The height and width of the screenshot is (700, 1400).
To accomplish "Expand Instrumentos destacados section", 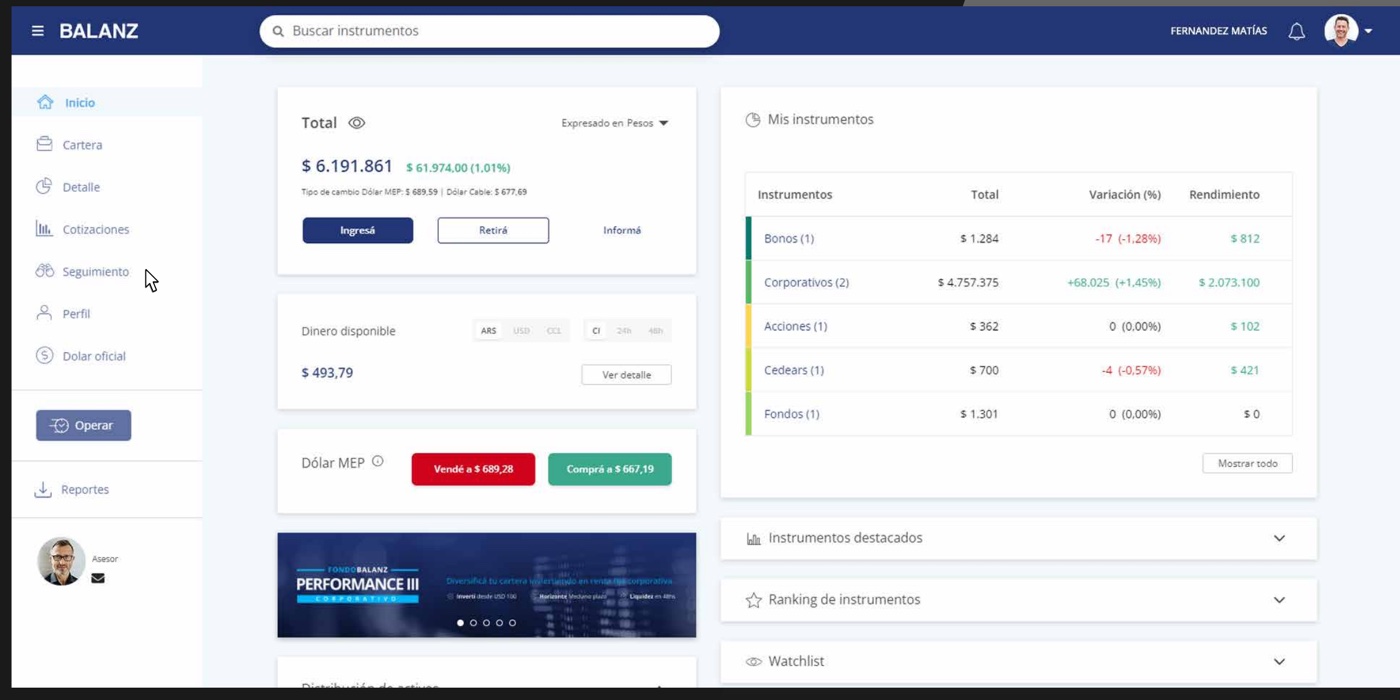I will pos(1279,538).
